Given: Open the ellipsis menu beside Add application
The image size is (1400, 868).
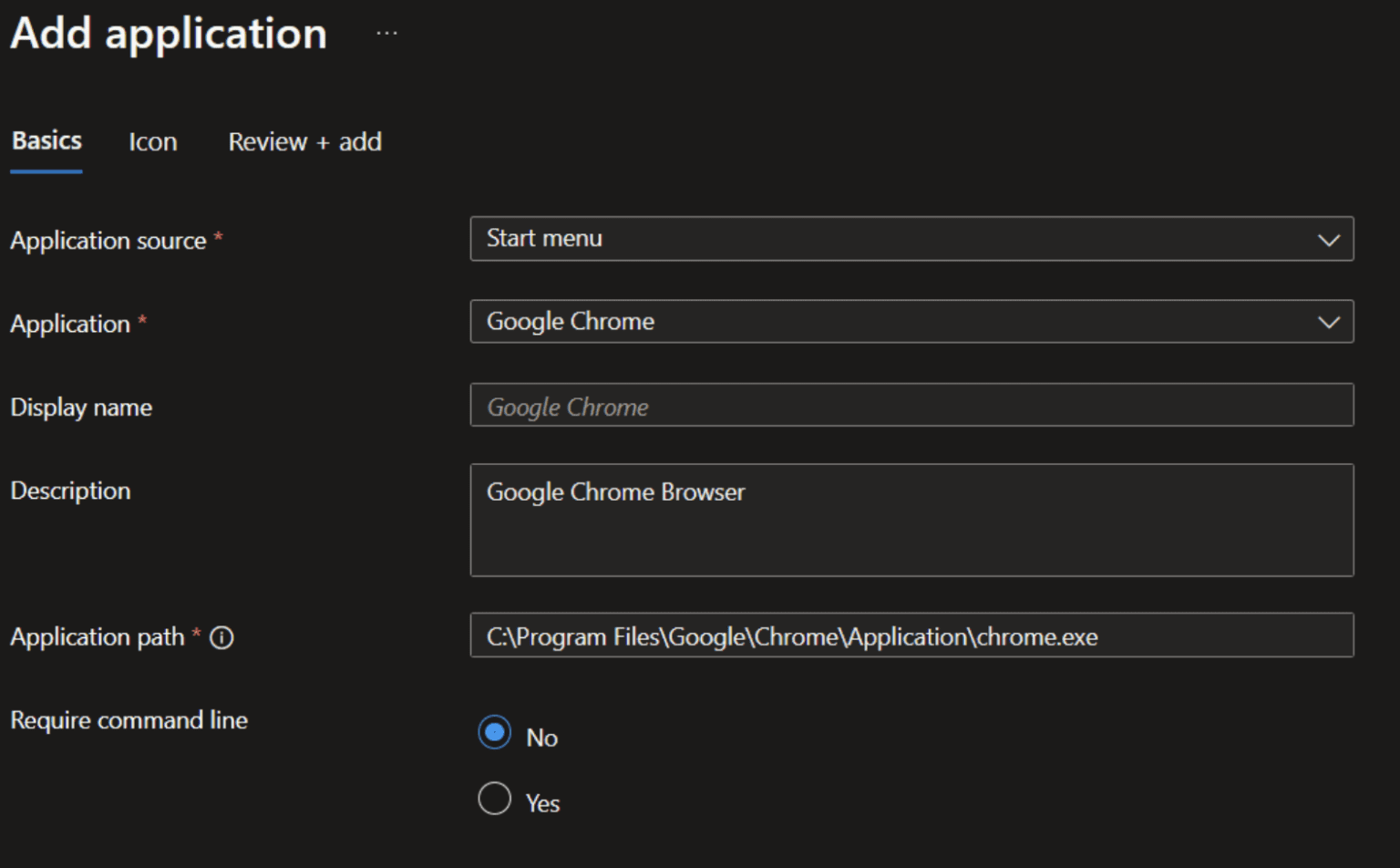Looking at the screenshot, I should 386,34.
